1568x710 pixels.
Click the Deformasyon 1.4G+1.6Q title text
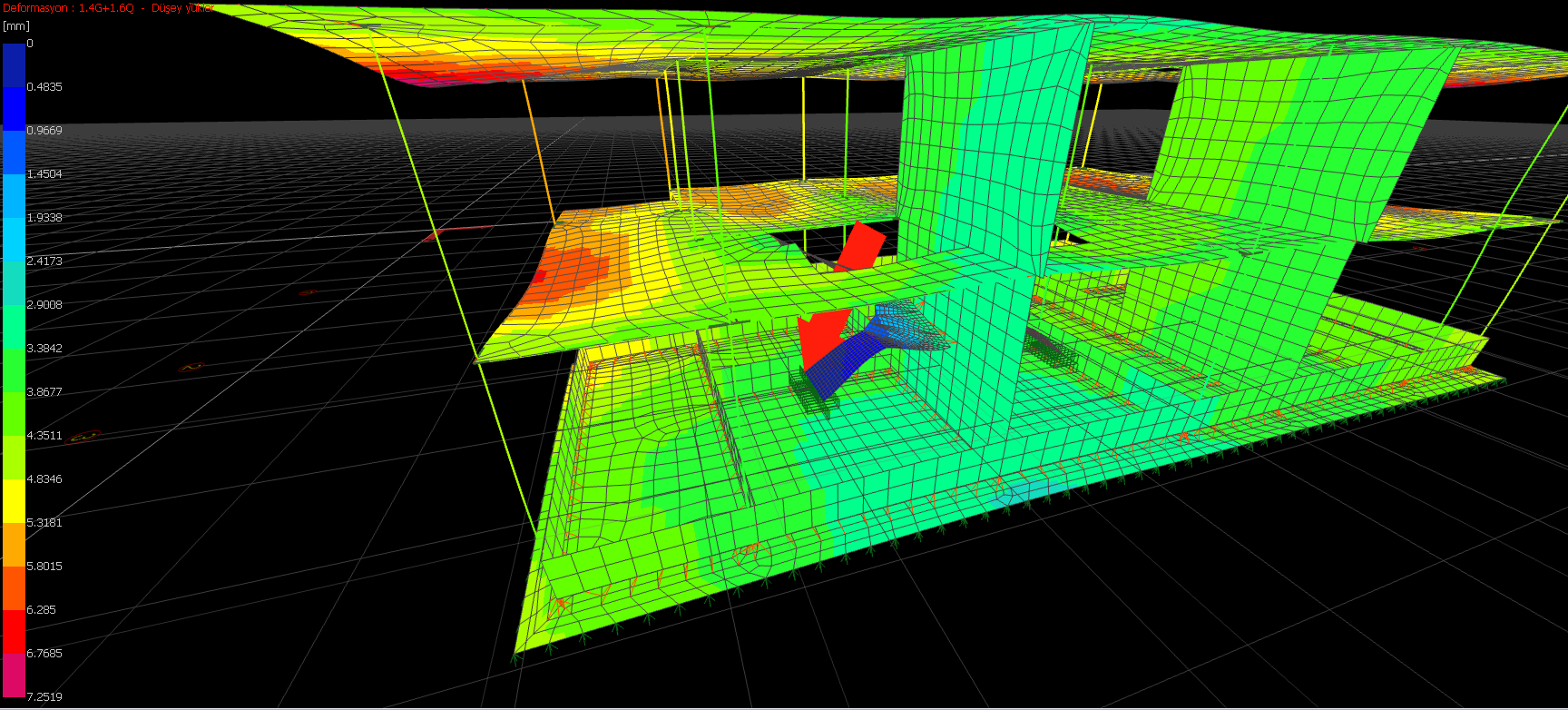[69, 8]
